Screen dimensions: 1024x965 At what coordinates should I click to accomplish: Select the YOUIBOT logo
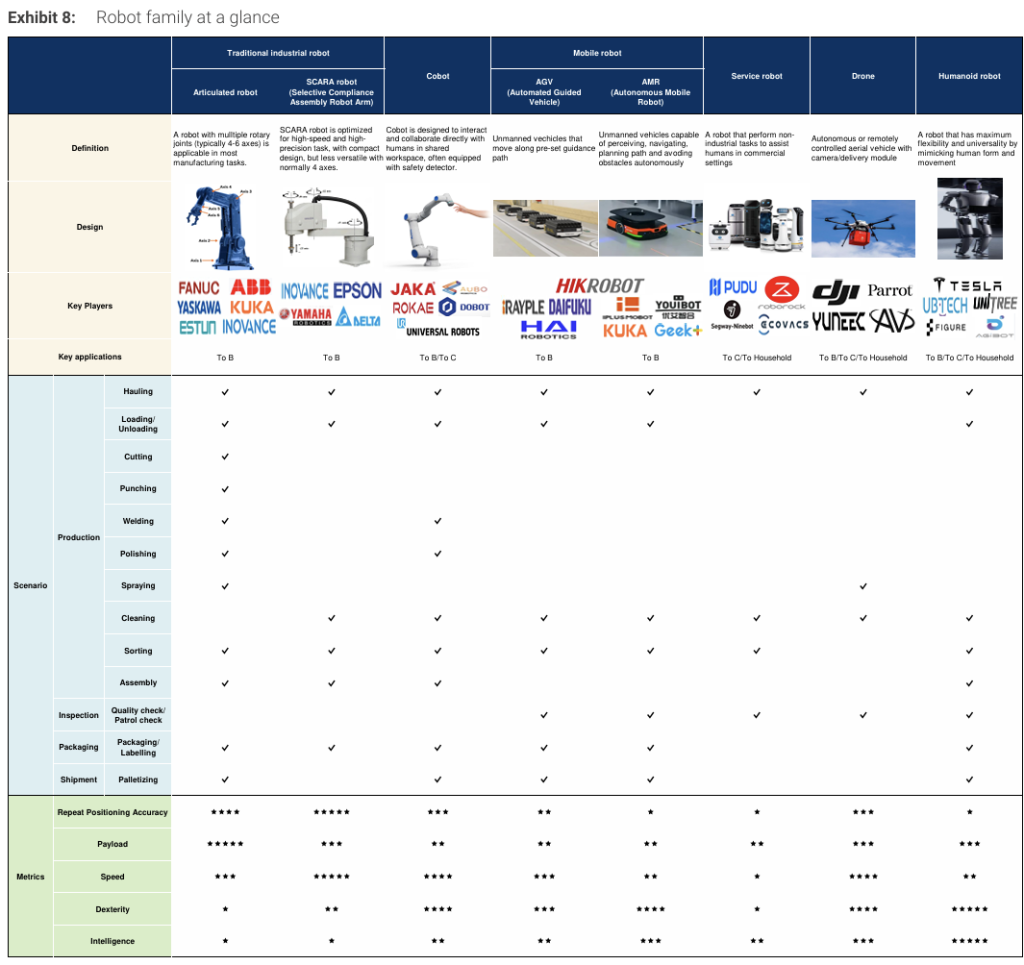[678, 306]
